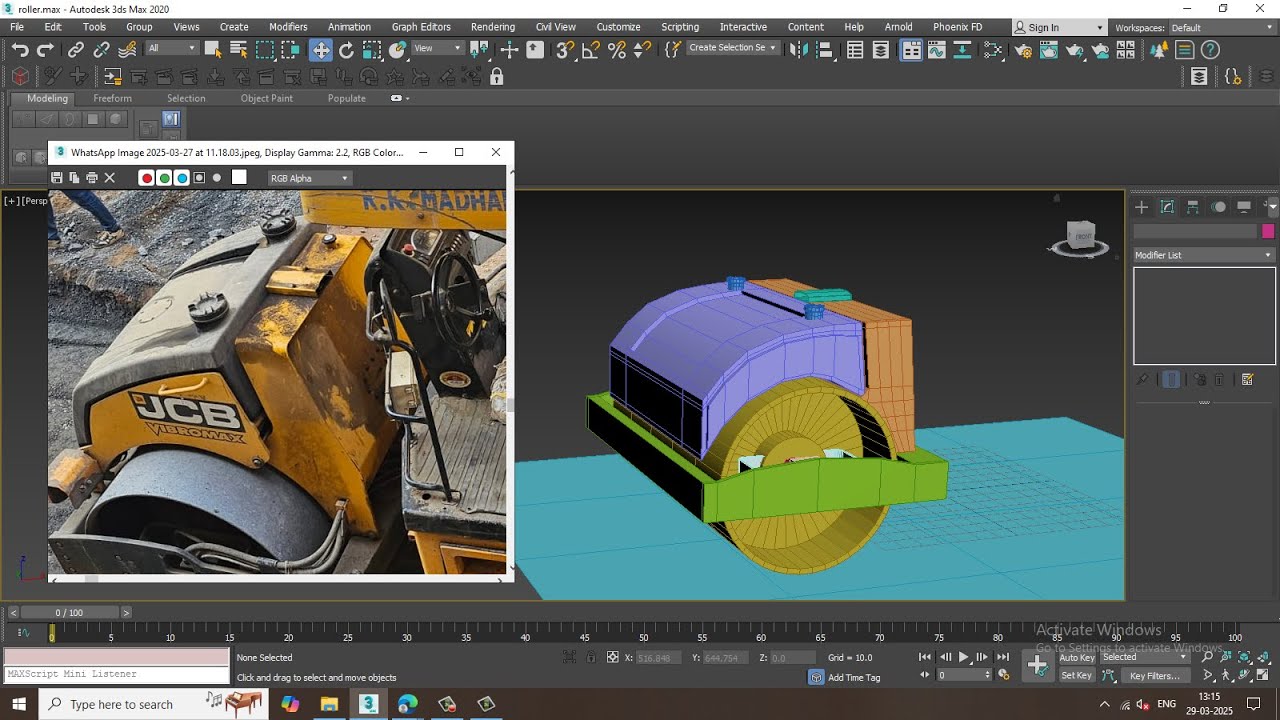Choose the Select Object tool
The height and width of the screenshot is (720, 1280).
pos(213,50)
